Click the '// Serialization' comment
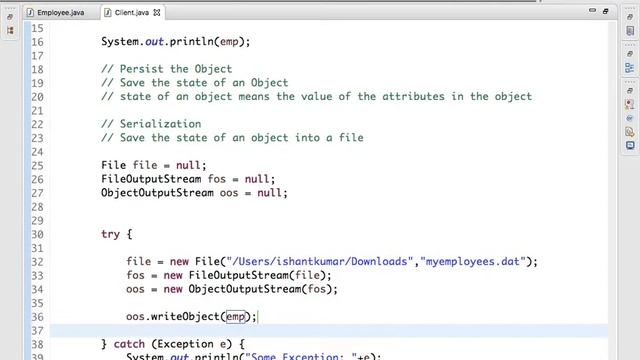This screenshot has height=360, width=640. [x=151, y=124]
